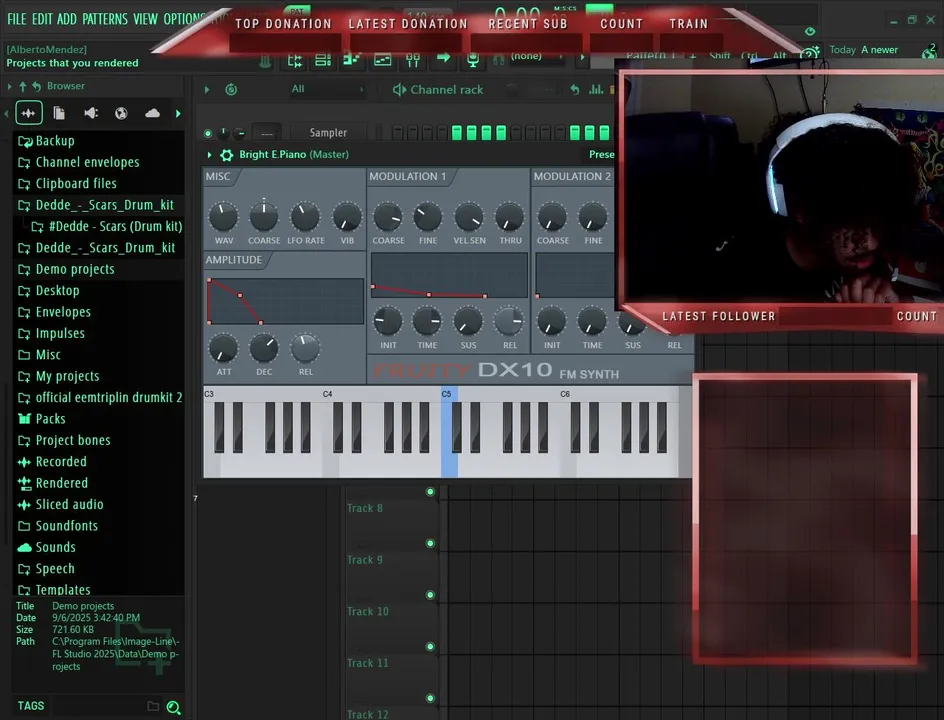Click the AMPLITUDE envelope display
944x720 pixels.
pyautogui.click(x=285, y=301)
